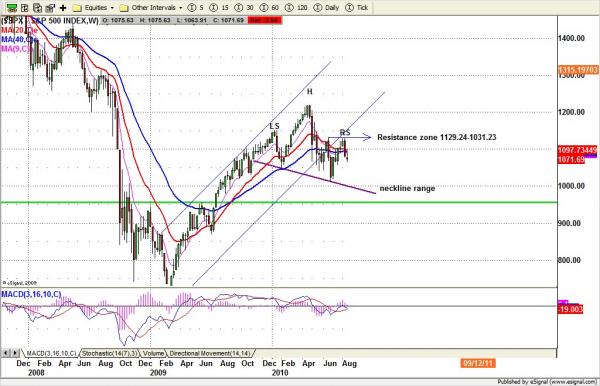Viewport: 600px width, 386px height.
Task: Switch to the Volume tab
Action: pos(153,353)
